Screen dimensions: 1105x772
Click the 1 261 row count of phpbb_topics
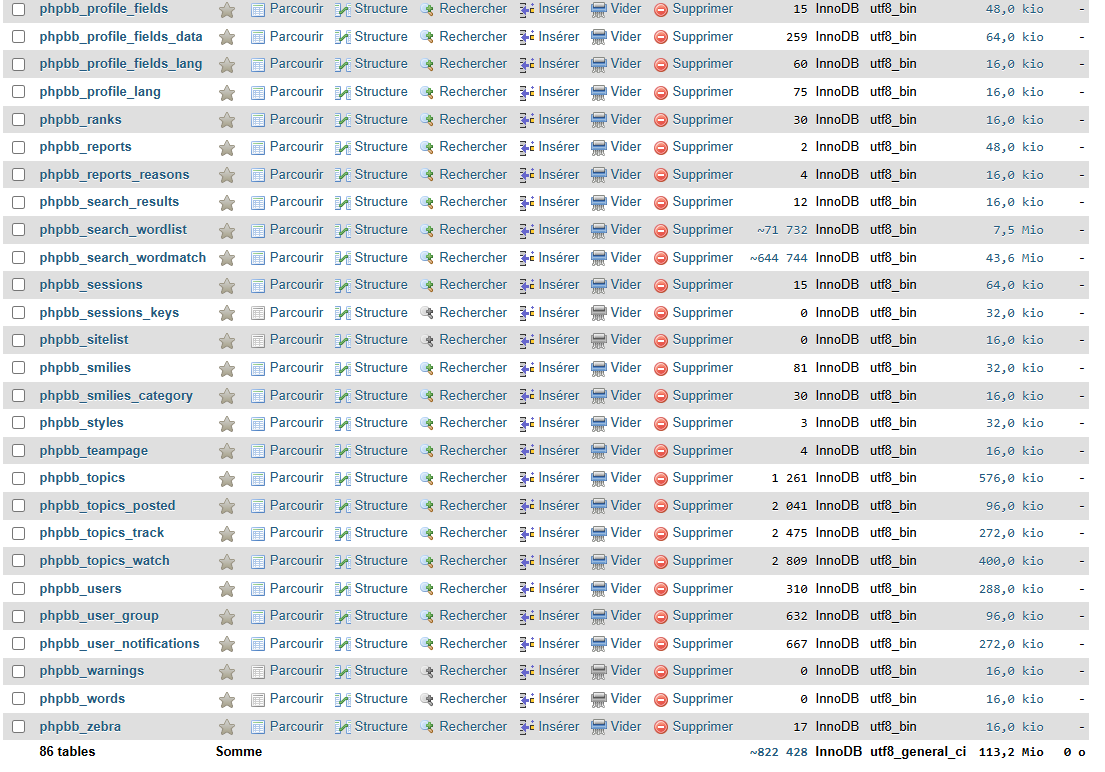click(789, 478)
